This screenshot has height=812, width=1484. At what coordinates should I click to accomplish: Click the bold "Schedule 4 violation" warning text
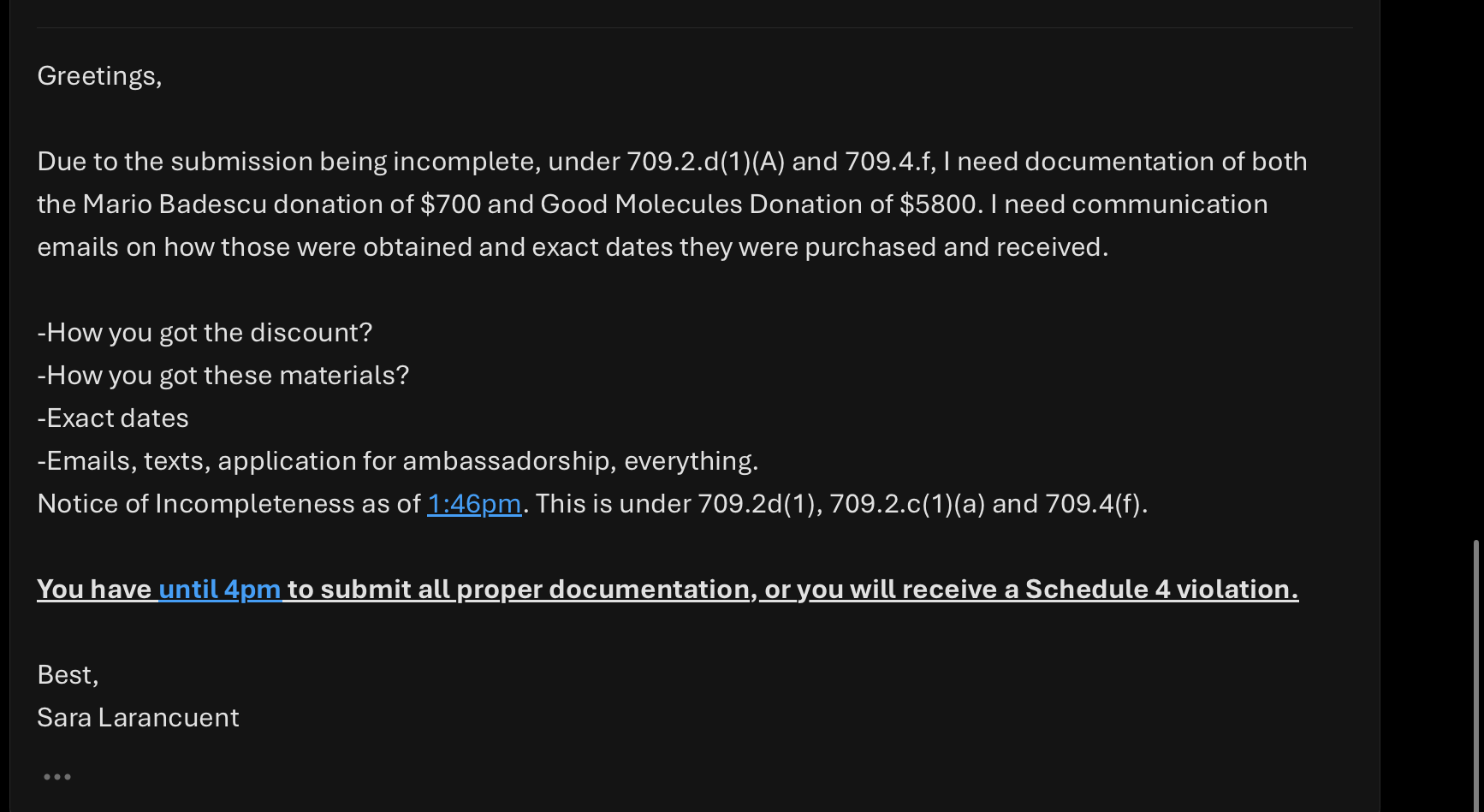click(x=1160, y=590)
